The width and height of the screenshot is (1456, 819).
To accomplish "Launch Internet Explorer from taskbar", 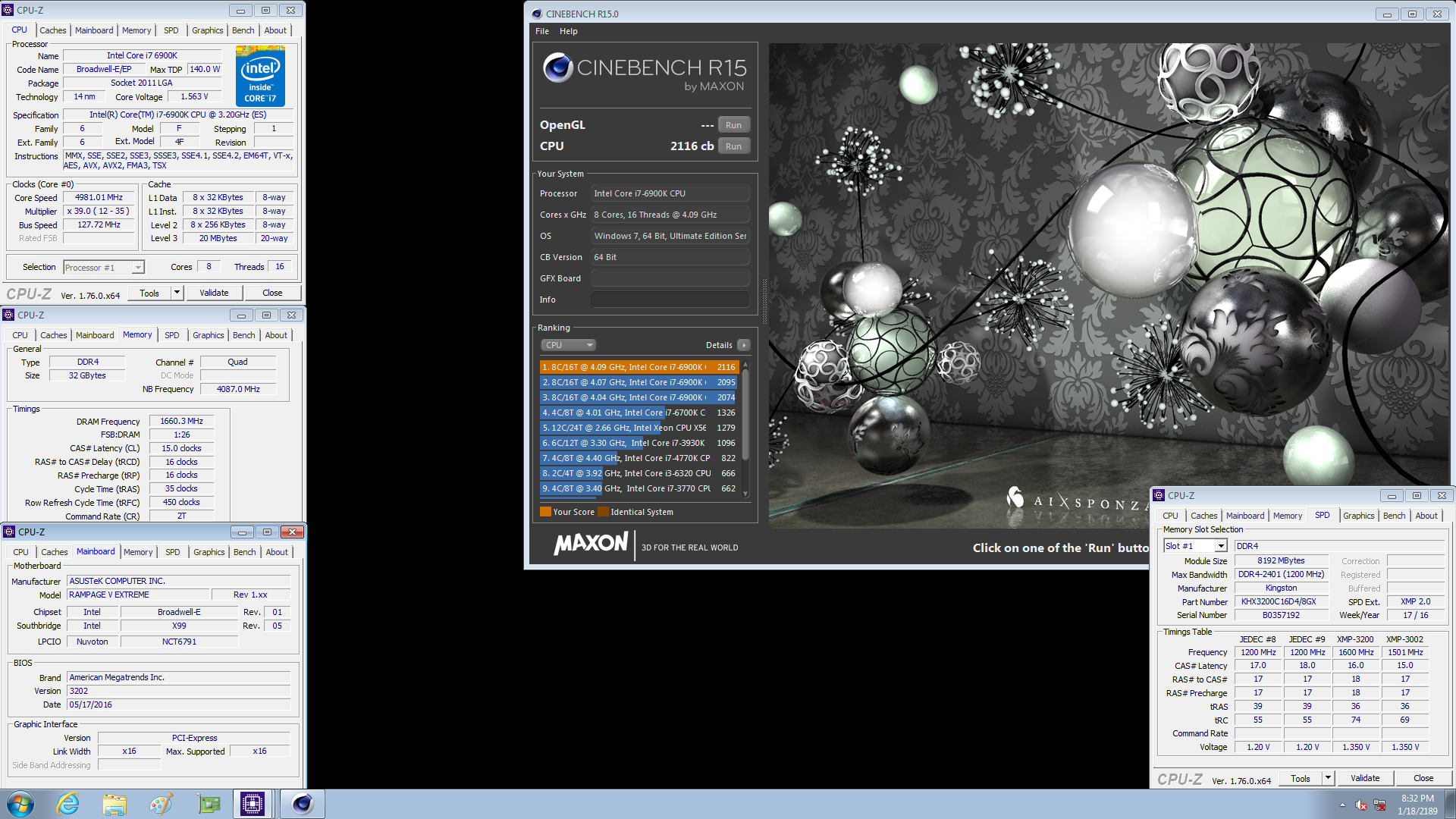I will point(68,804).
